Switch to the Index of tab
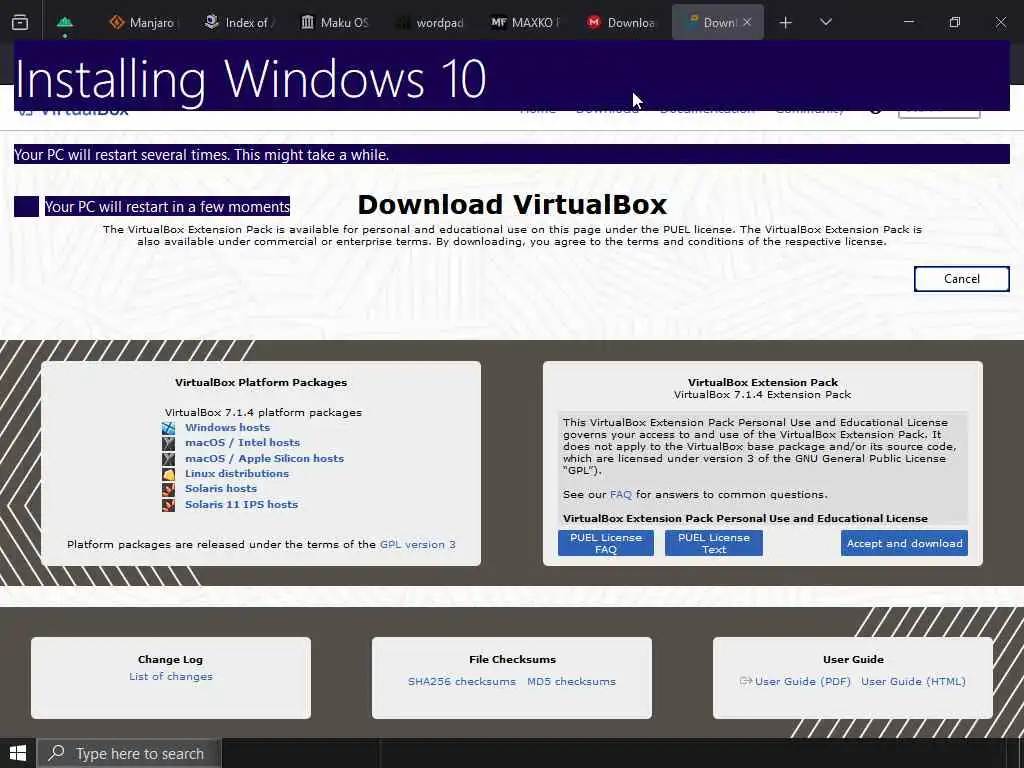The width and height of the screenshot is (1024, 768). [x=238, y=23]
